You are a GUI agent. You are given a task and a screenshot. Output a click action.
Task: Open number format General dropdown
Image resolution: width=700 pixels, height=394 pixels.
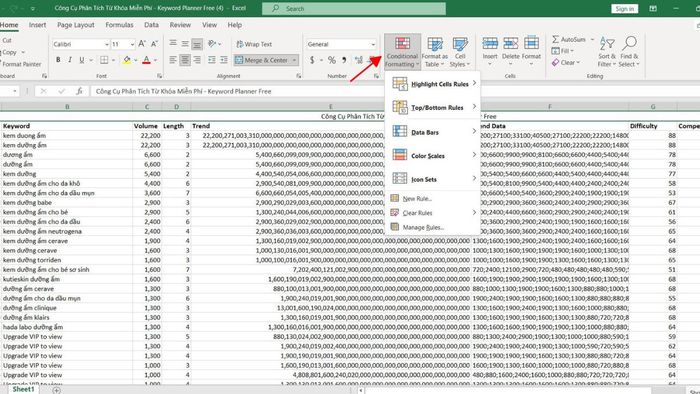tap(373, 44)
